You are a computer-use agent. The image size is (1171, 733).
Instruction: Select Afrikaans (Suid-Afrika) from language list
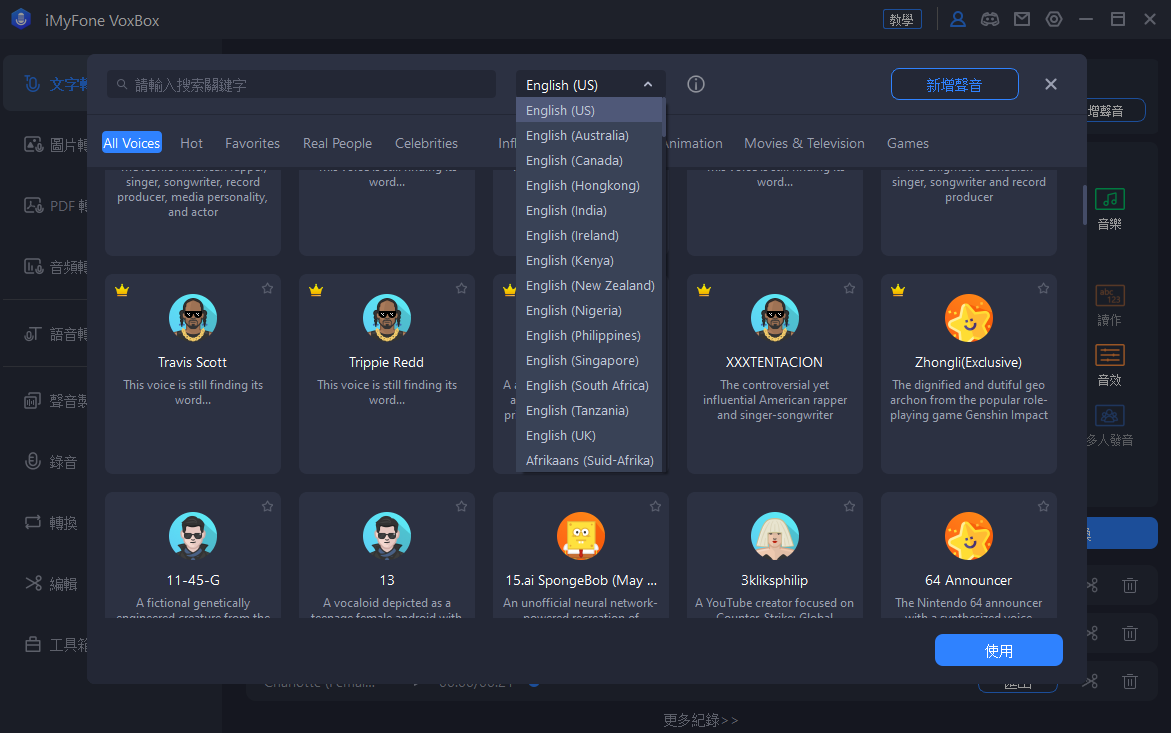click(x=588, y=461)
